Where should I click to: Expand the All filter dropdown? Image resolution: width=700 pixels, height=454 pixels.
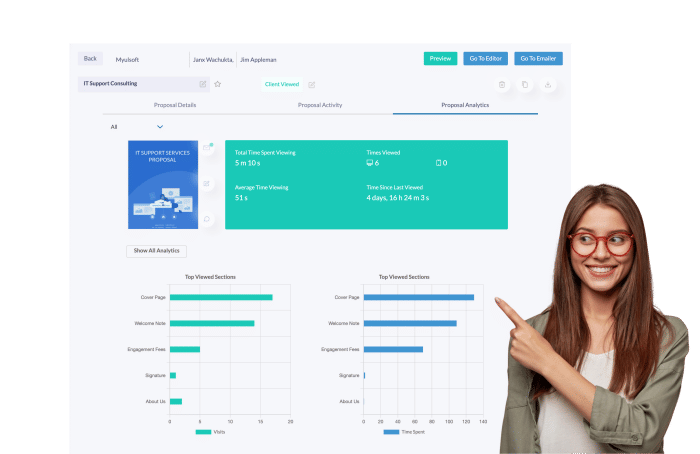tap(159, 127)
